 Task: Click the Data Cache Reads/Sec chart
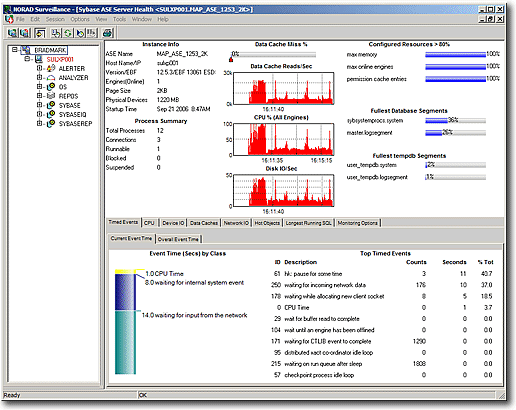coord(283,88)
